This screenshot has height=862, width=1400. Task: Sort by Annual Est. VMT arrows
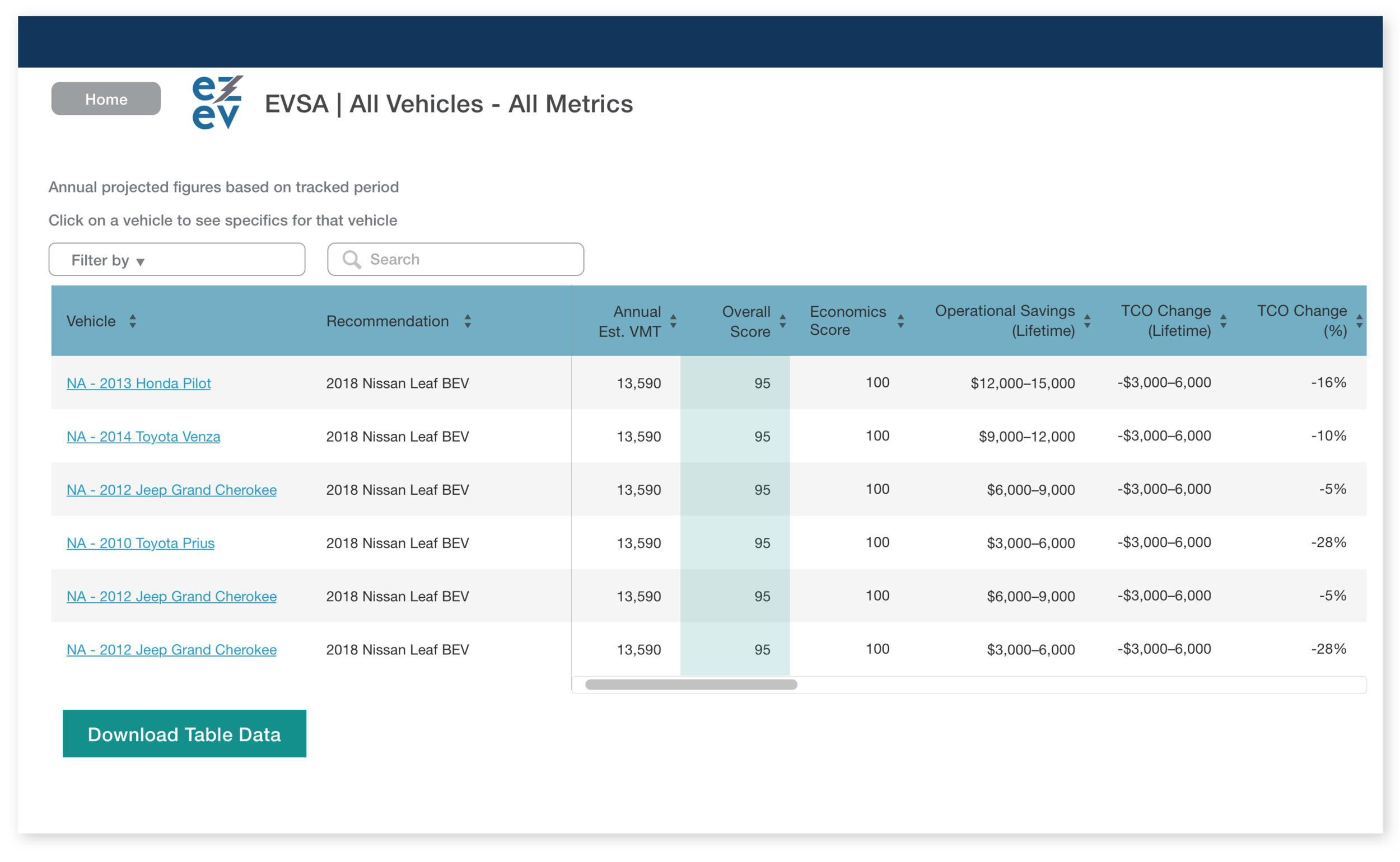(x=673, y=321)
